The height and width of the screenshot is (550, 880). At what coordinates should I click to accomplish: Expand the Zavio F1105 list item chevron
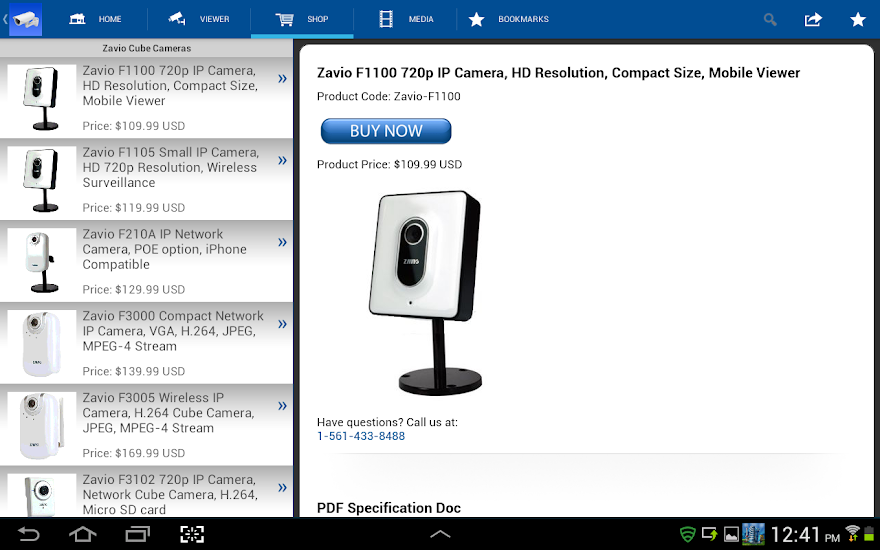point(282,161)
